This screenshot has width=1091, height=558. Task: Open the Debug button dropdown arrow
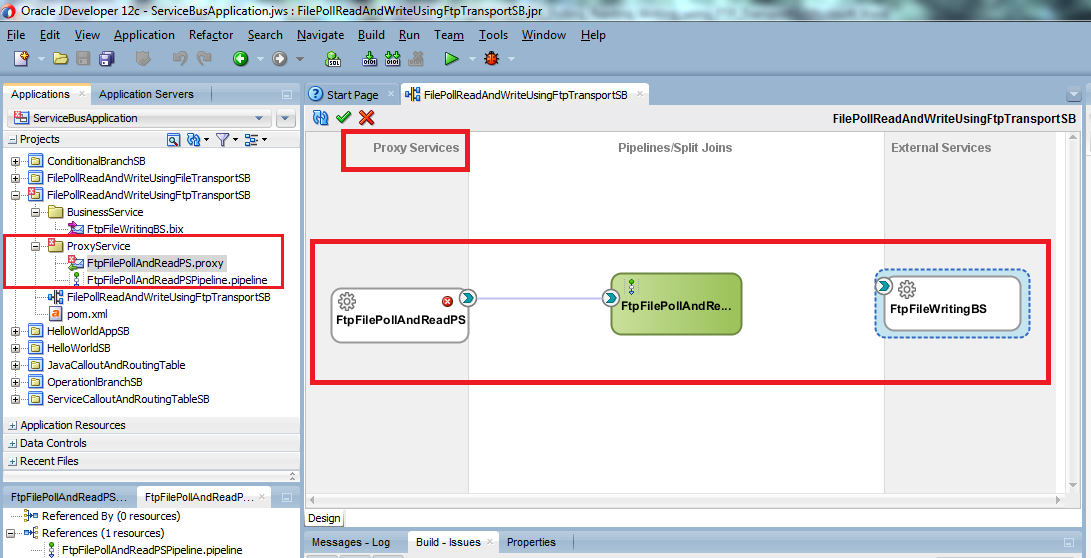(511, 60)
